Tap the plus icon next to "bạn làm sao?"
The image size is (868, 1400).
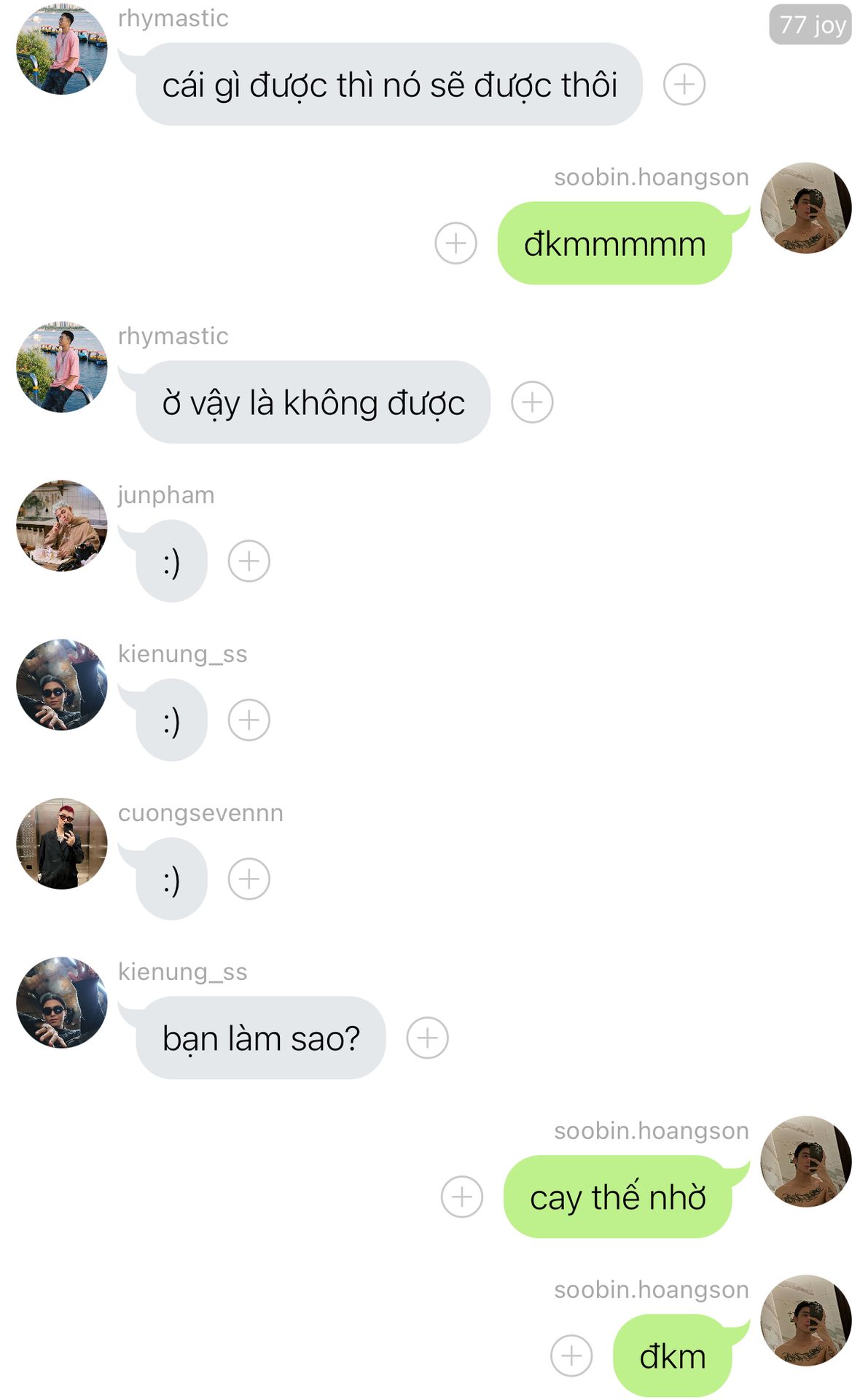click(427, 1038)
